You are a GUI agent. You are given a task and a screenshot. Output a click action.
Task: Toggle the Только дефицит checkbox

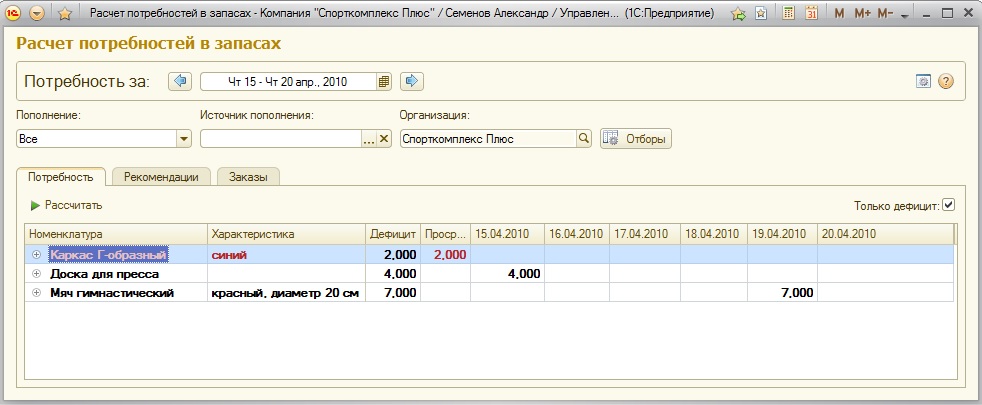coord(949,205)
